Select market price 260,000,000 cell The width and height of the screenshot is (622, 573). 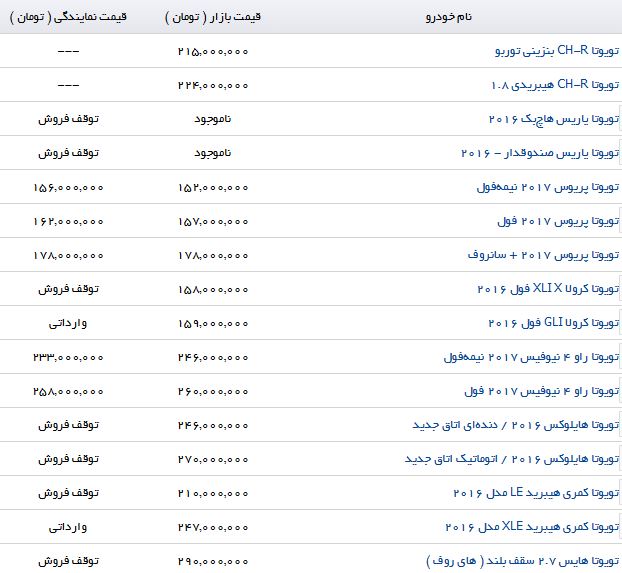coord(213,392)
